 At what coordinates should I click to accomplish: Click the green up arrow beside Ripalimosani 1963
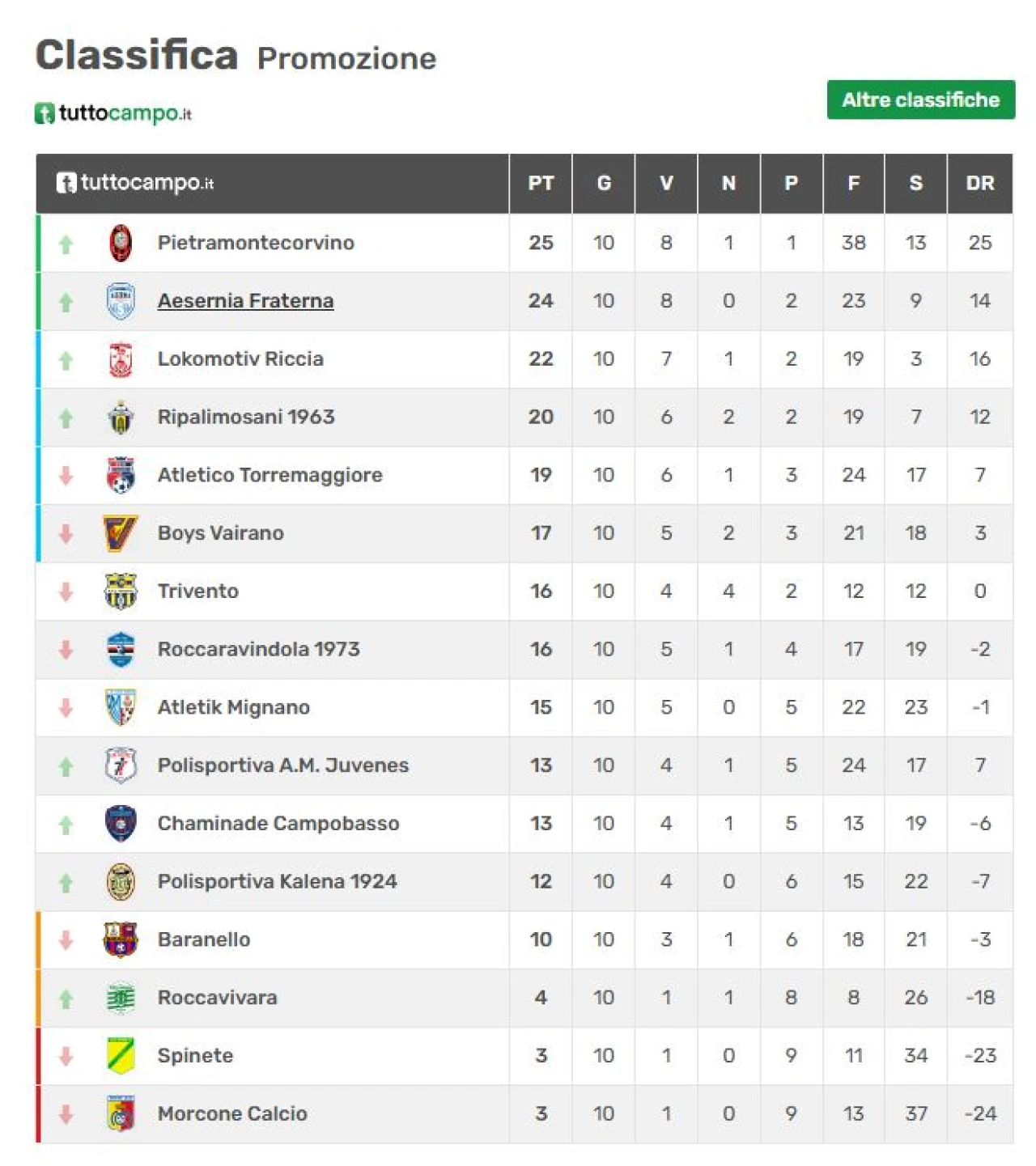66,418
